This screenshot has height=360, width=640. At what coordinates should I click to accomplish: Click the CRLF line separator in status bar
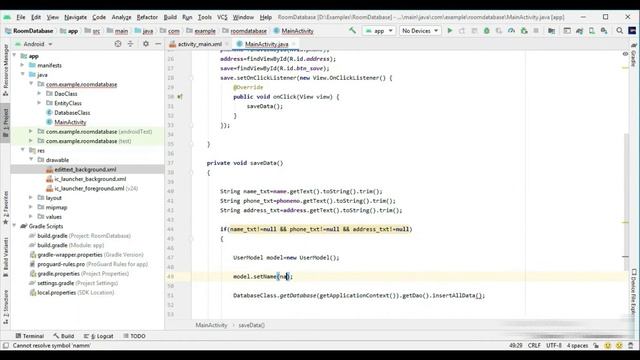(x=534, y=345)
